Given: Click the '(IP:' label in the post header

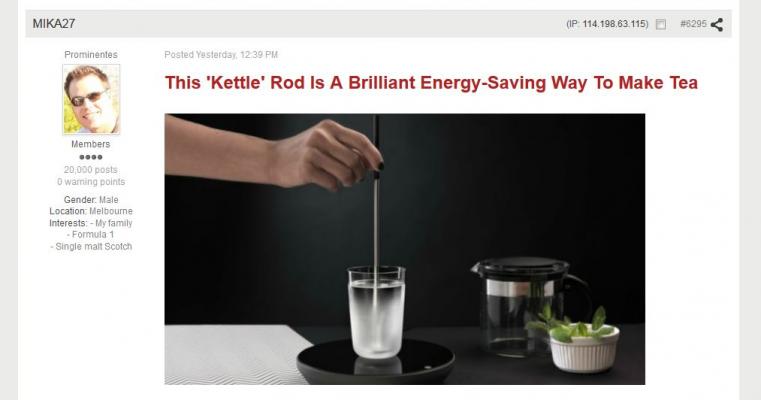Looking at the screenshot, I should (x=573, y=24).
